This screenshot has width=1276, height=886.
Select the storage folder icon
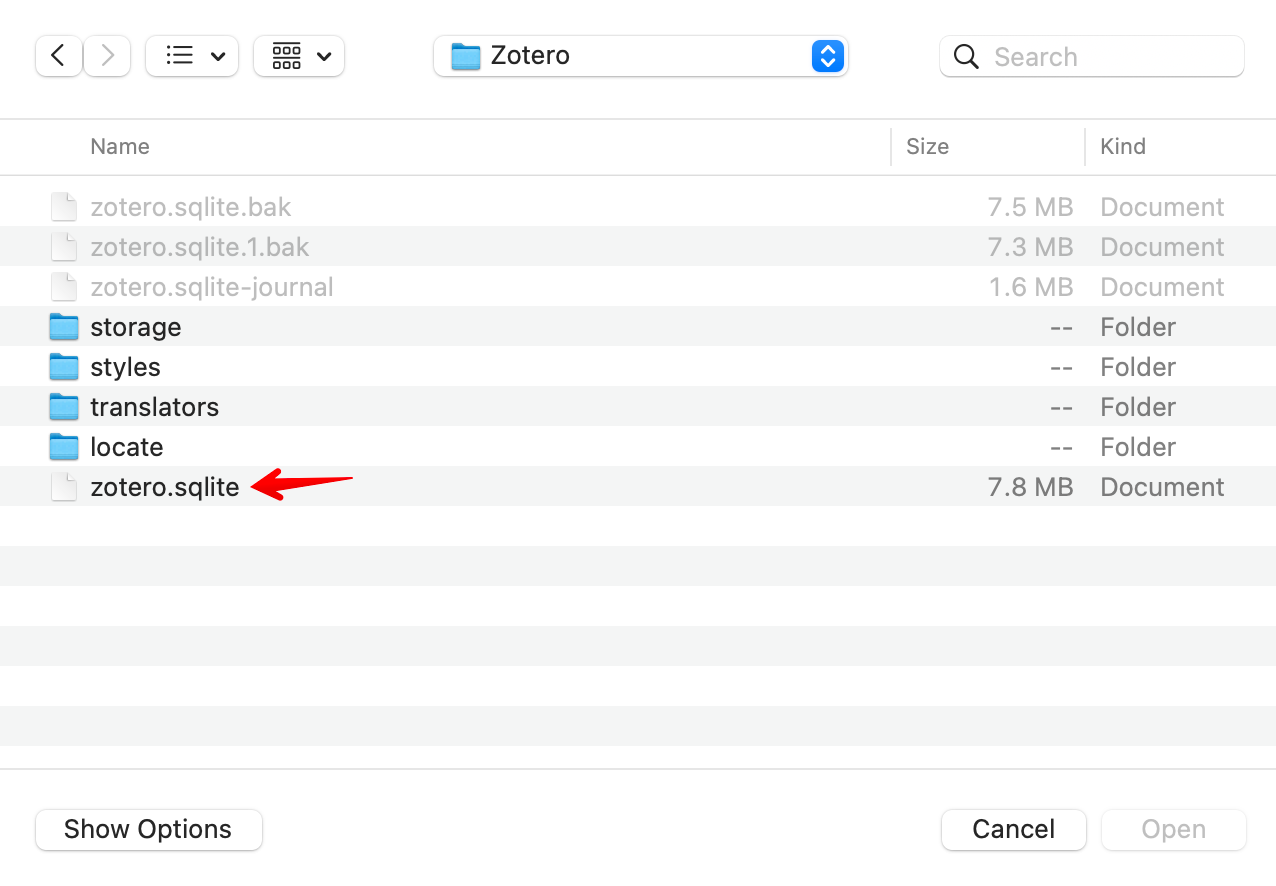pyautogui.click(x=64, y=327)
